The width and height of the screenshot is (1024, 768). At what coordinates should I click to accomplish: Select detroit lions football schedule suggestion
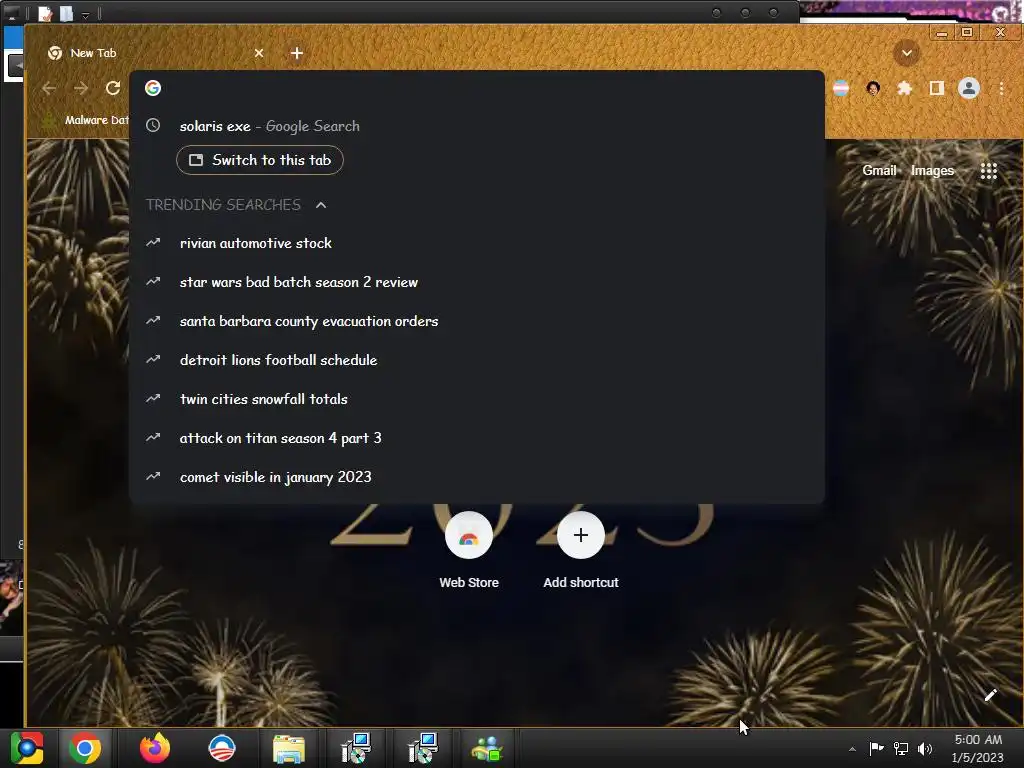pos(477,360)
